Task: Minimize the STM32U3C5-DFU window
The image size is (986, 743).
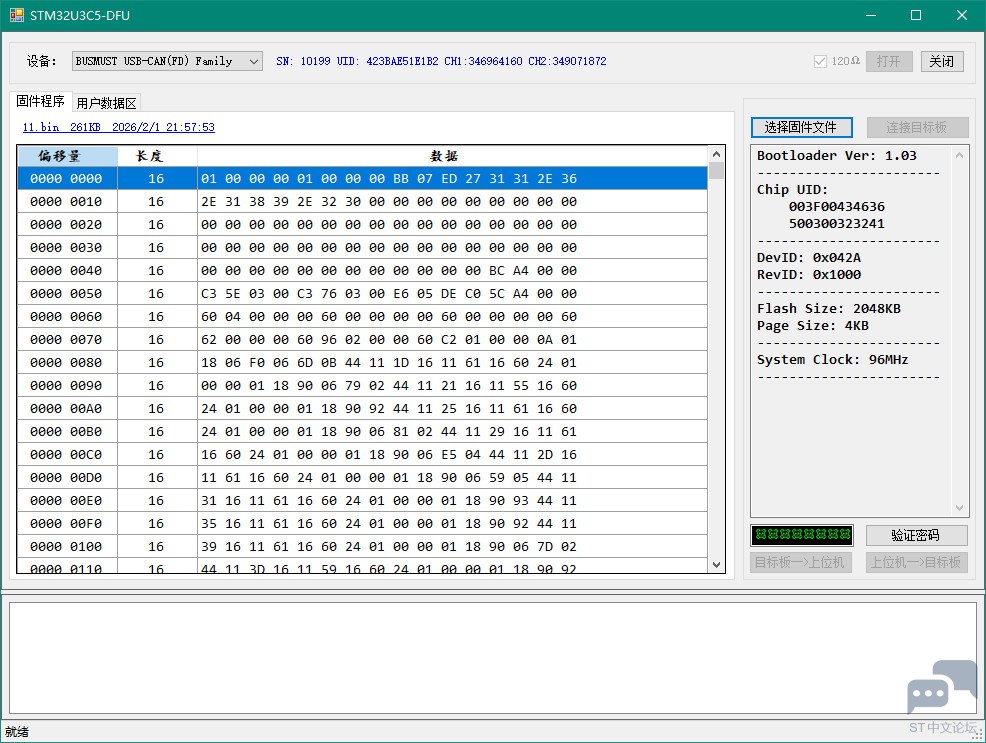Action: point(871,15)
